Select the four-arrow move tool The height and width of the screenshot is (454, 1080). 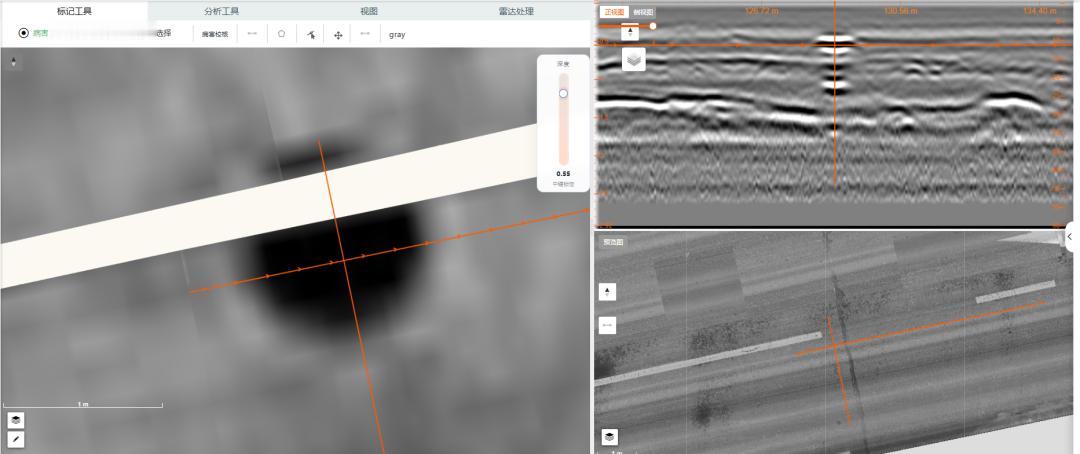[338, 34]
